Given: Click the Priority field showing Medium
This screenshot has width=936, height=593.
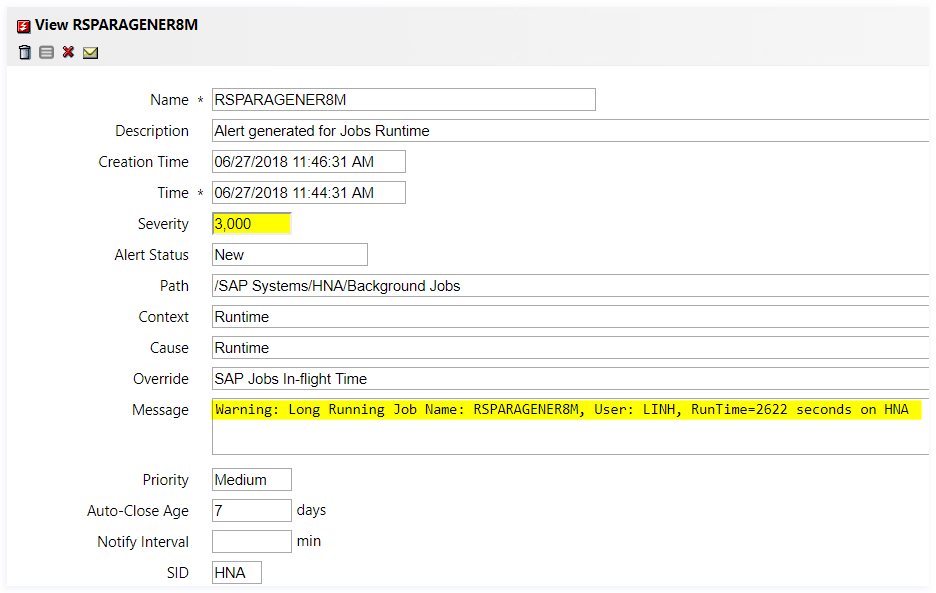Looking at the screenshot, I should click(x=251, y=480).
